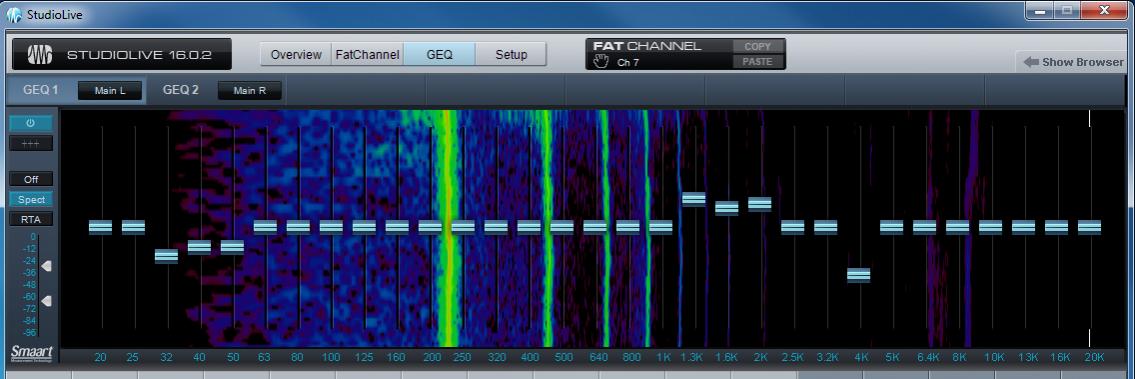The height and width of the screenshot is (379, 1135).
Task: Click the flatten EQ dashes button
Action: pyautogui.click(x=30, y=143)
